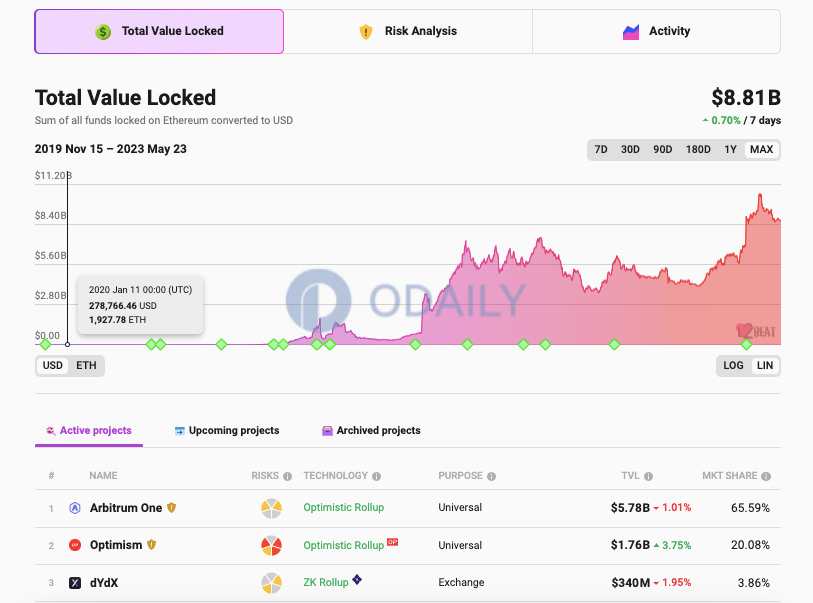Click dYdX risk pie chart
The height and width of the screenshot is (603, 813).
coord(271,583)
